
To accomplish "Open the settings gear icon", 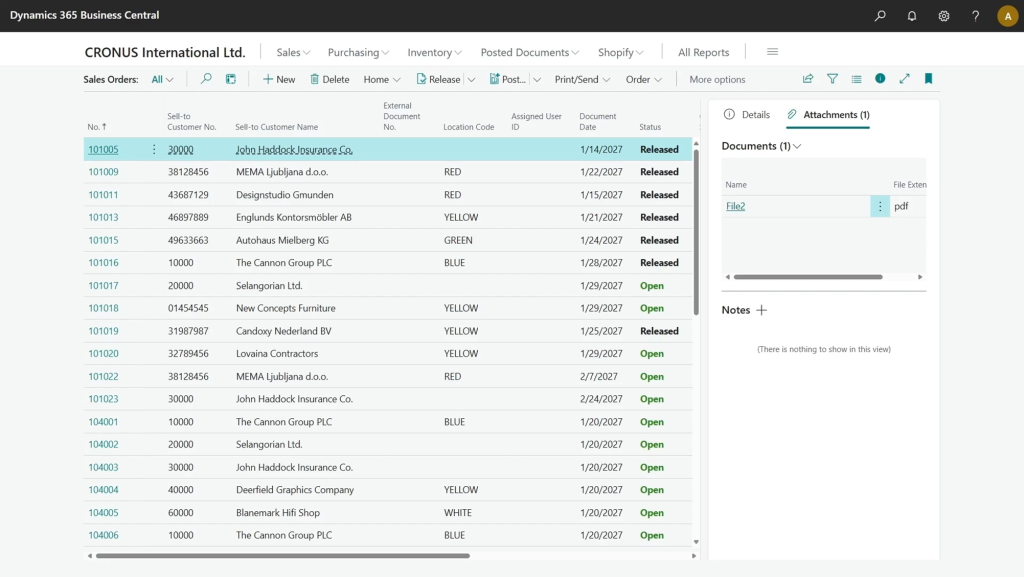I will coord(944,16).
